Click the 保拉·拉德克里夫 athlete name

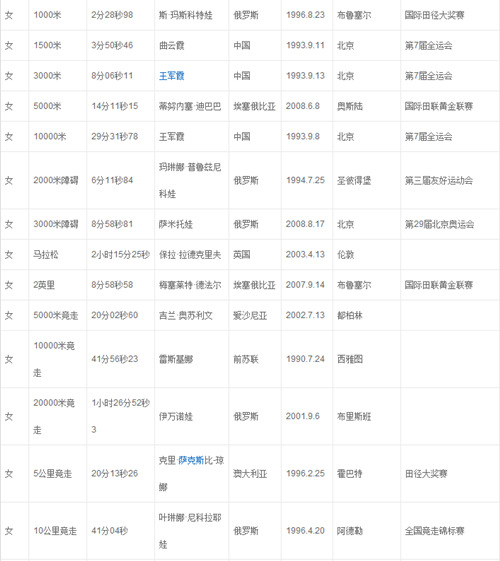coord(190,255)
